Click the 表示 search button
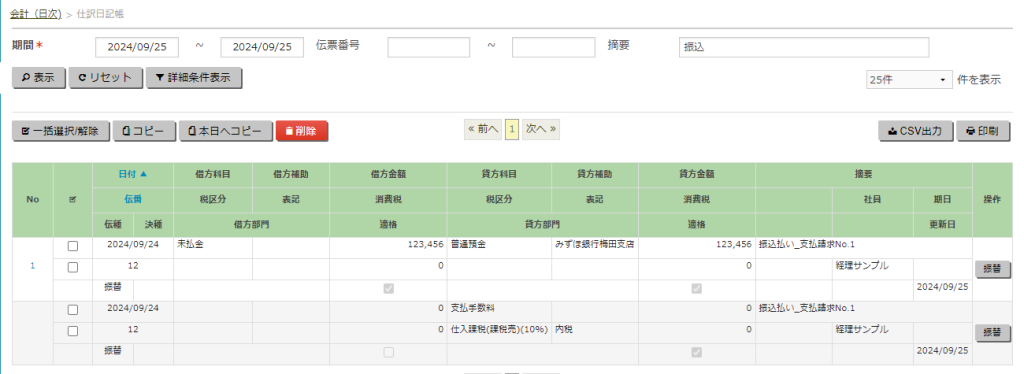1024x374 pixels. 39,78
